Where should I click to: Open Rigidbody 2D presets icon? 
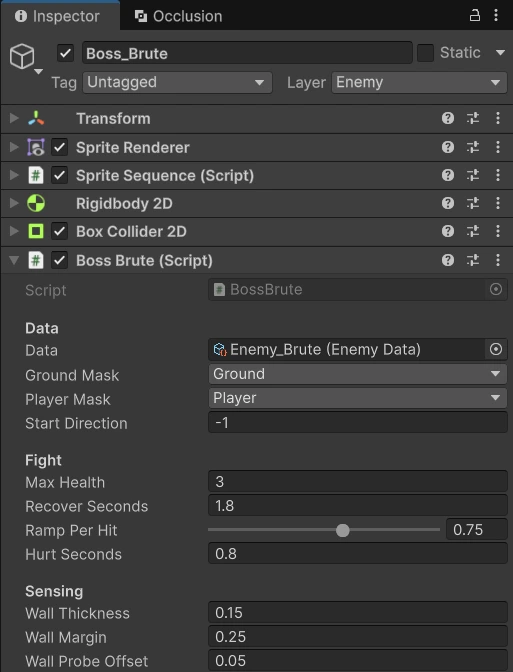point(473,203)
